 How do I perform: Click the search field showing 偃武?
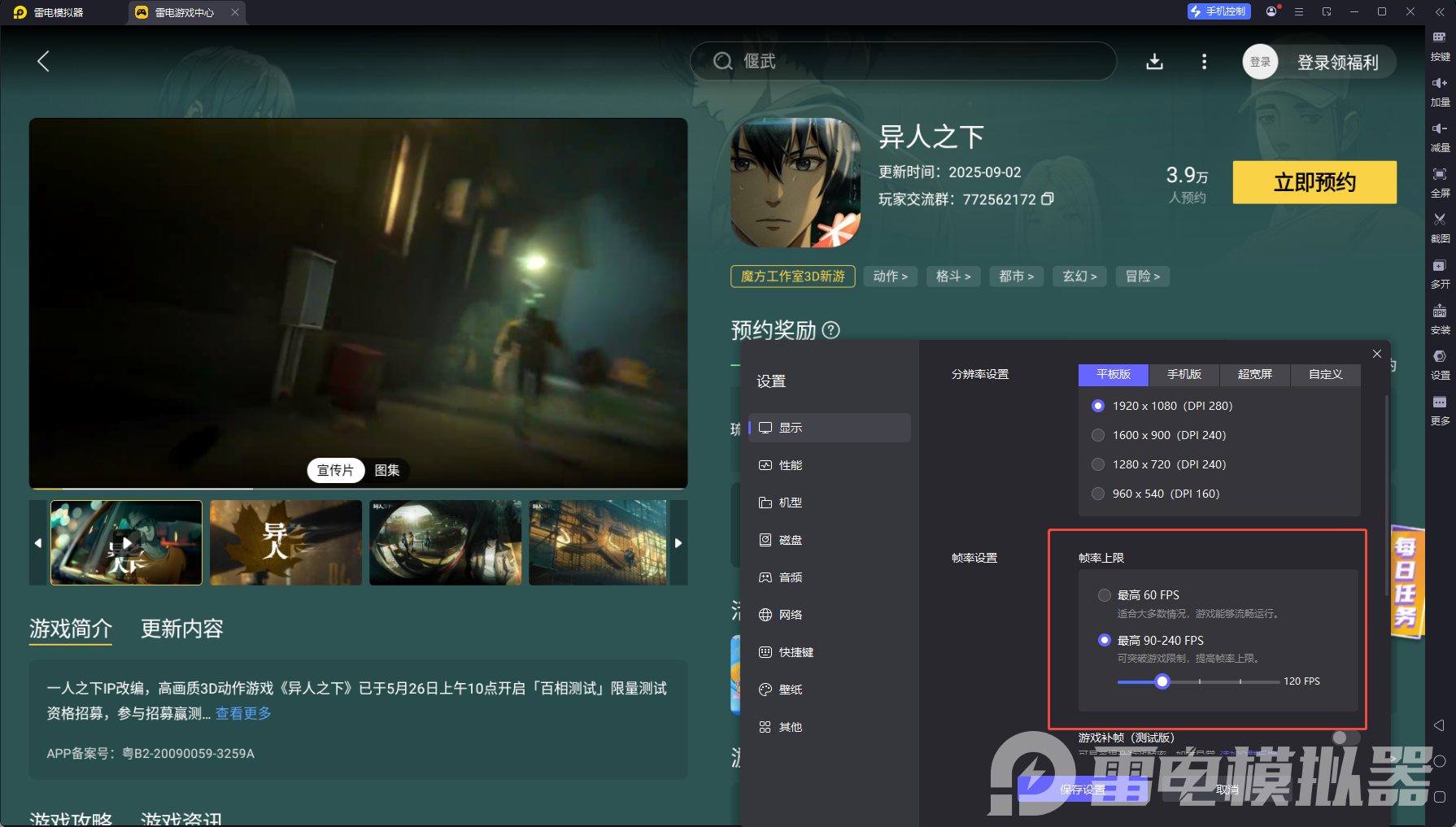[x=903, y=61]
